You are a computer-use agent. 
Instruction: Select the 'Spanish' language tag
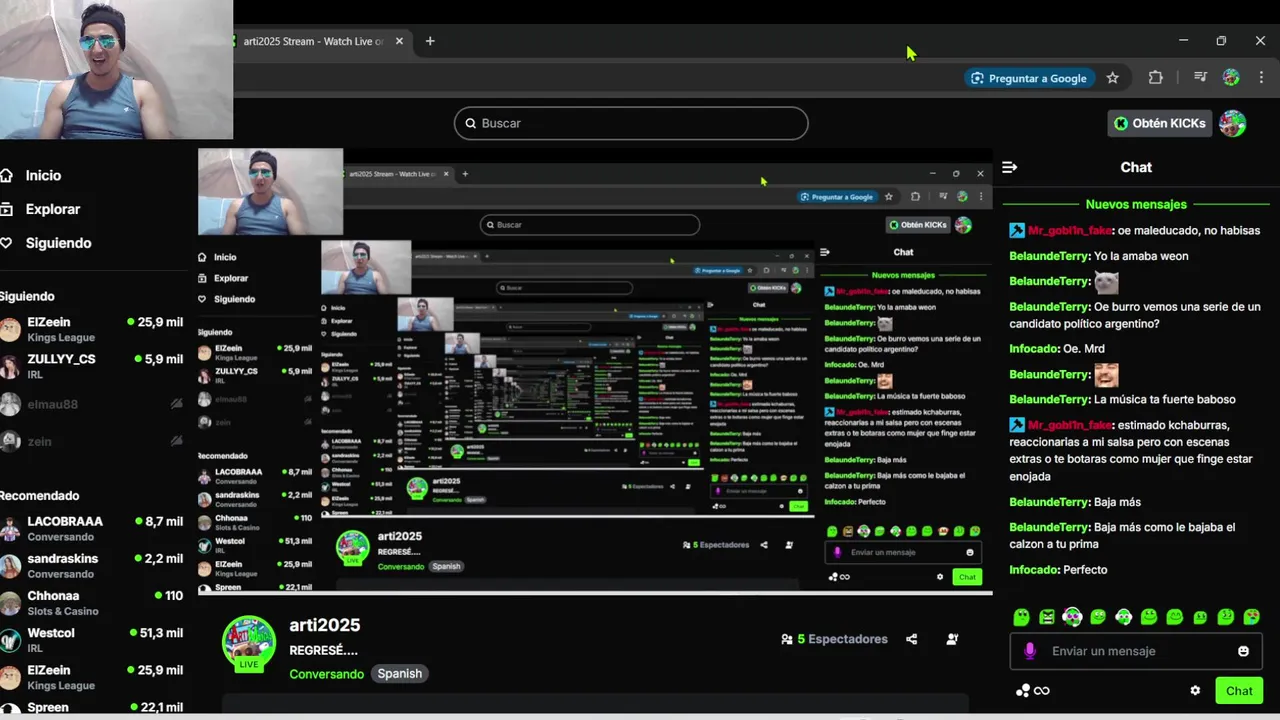coord(399,674)
